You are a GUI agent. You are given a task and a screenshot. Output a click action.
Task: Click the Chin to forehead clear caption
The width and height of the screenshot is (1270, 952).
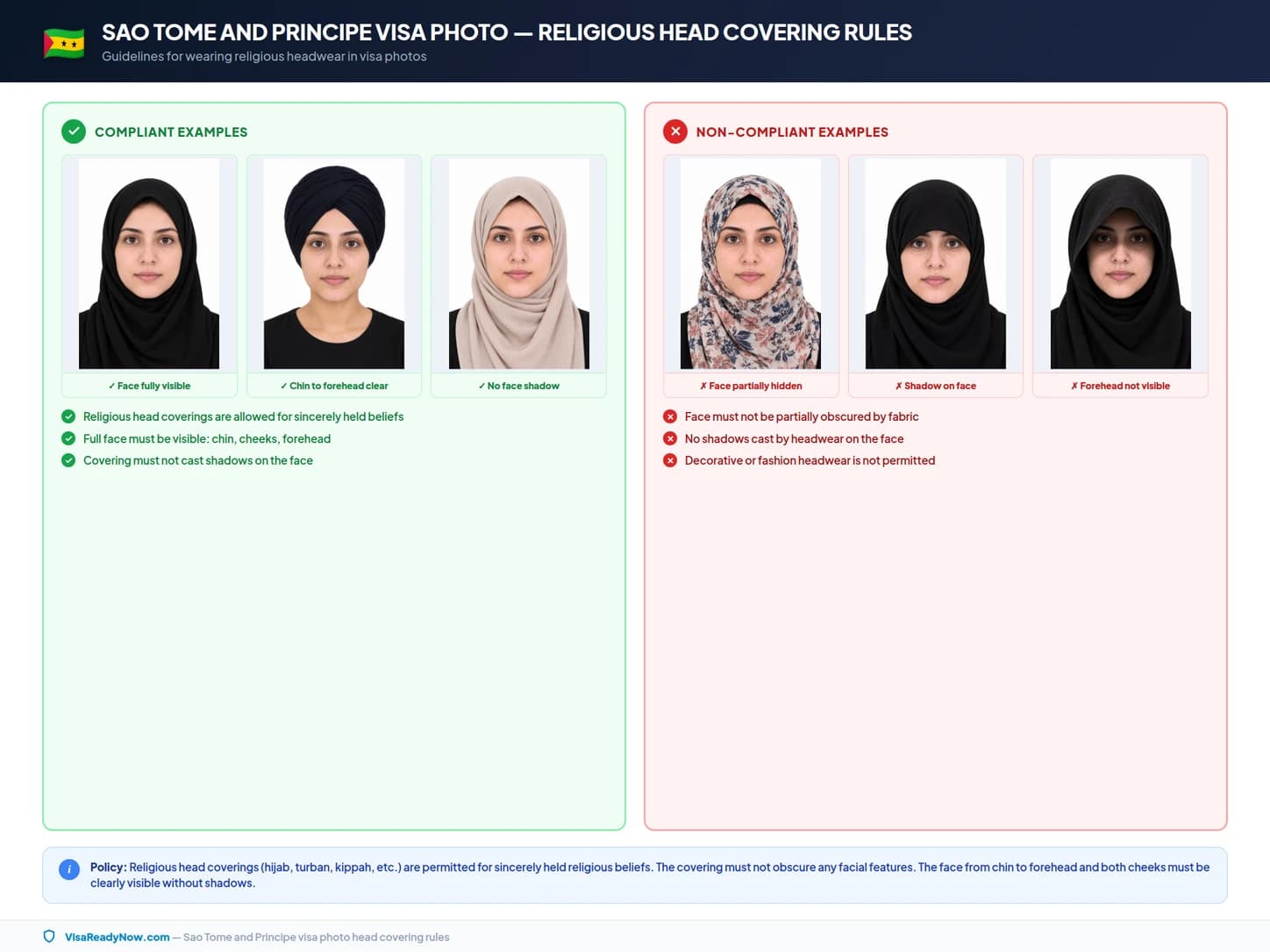click(x=334, y=386)
